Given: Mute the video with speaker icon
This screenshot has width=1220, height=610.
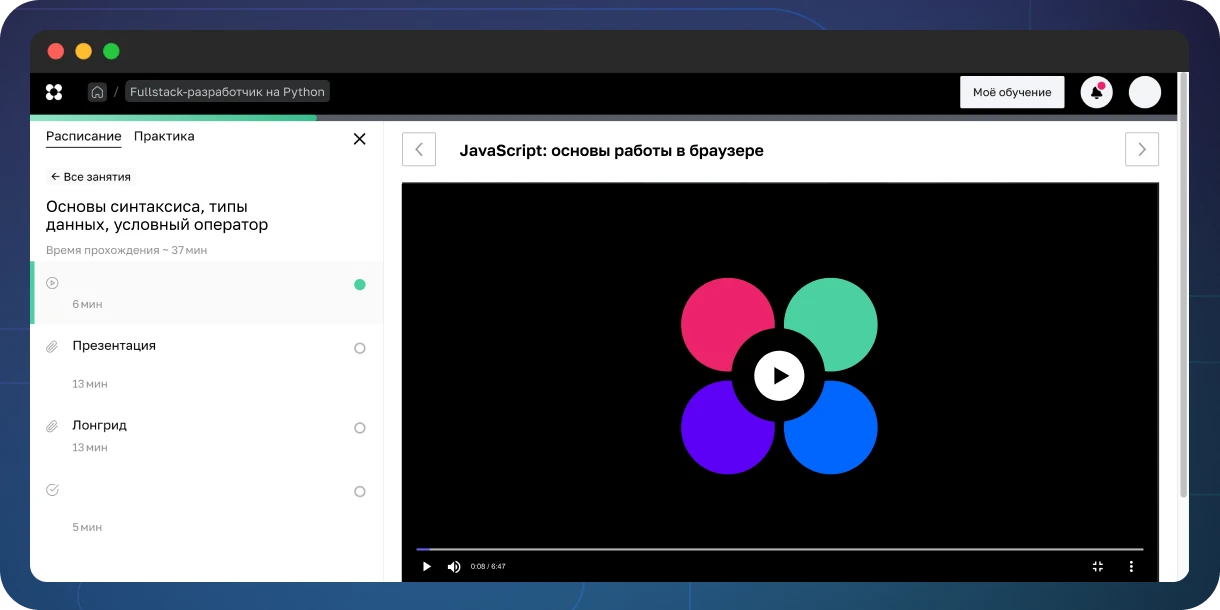Looking at the screenshot, I should point(454,566).
